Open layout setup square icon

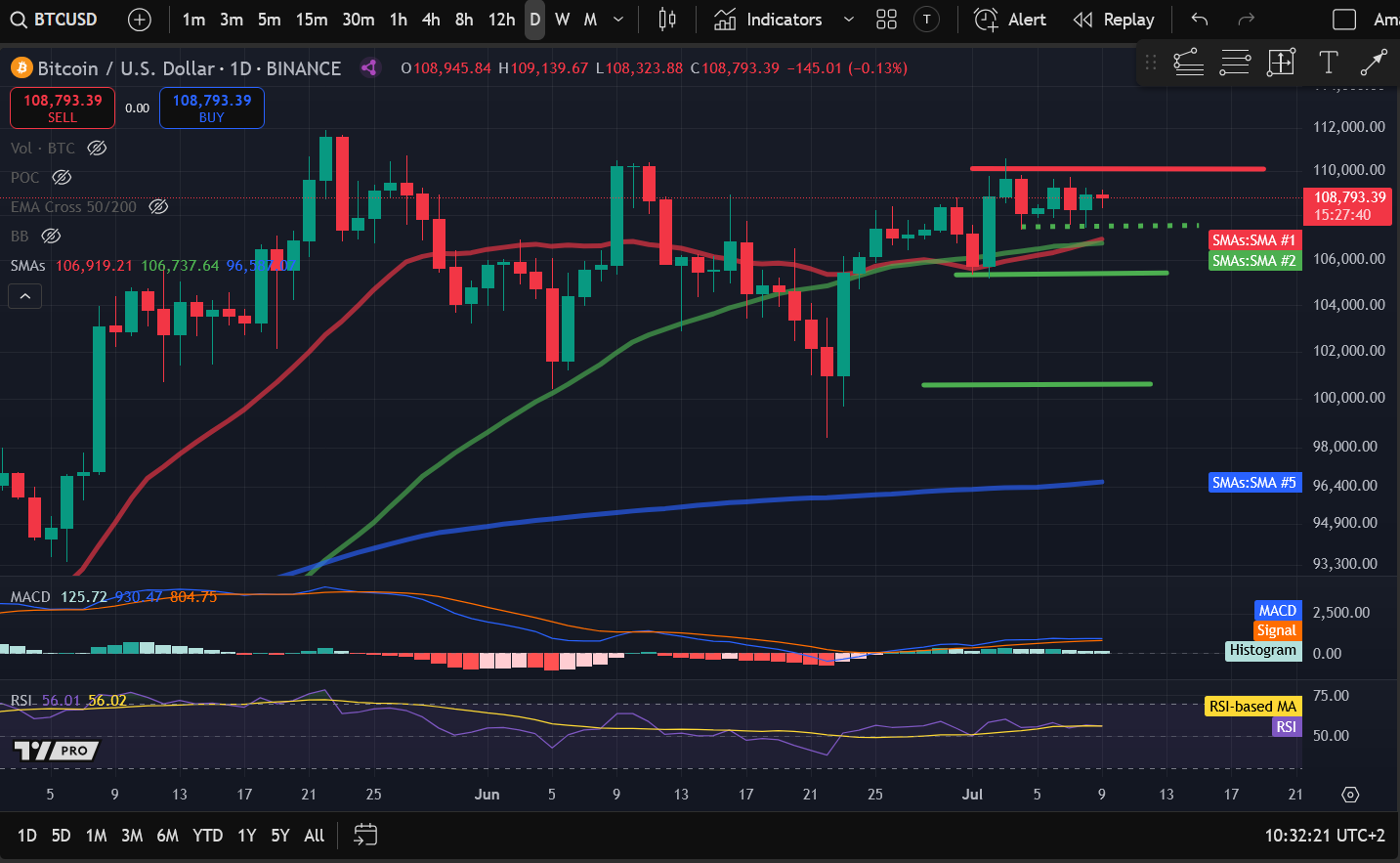pos(1344,20)
